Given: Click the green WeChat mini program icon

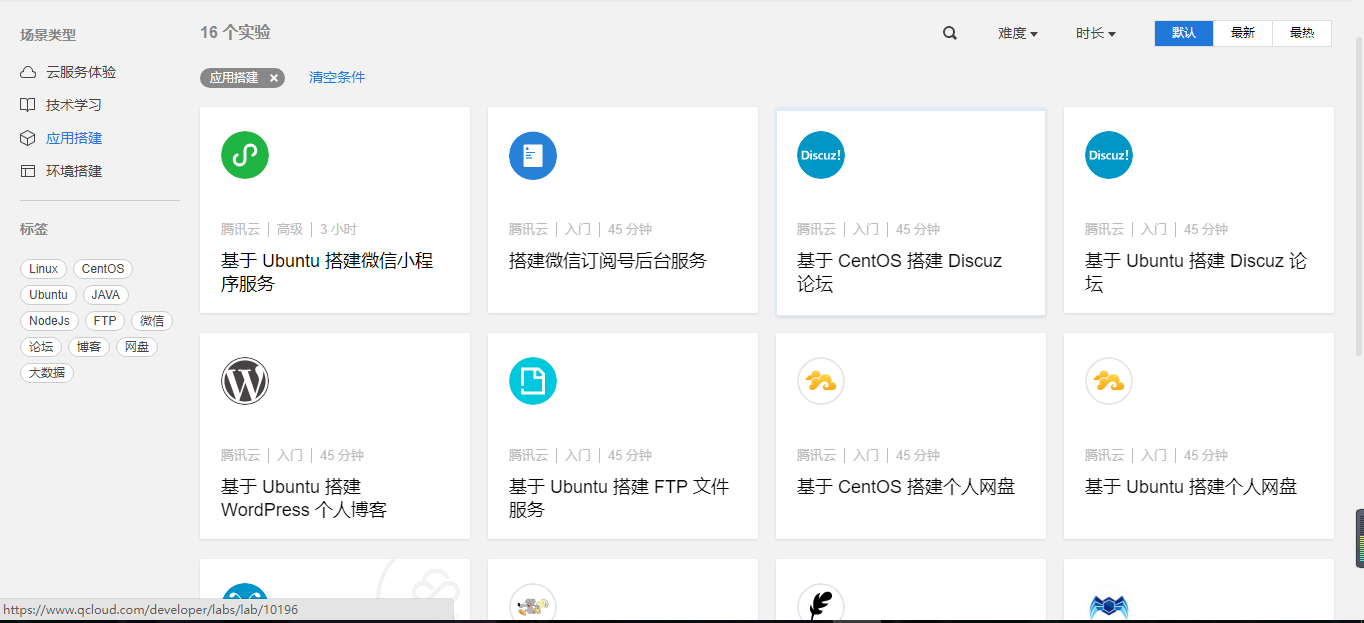Looking at the screenshot, I should point(245,155).
